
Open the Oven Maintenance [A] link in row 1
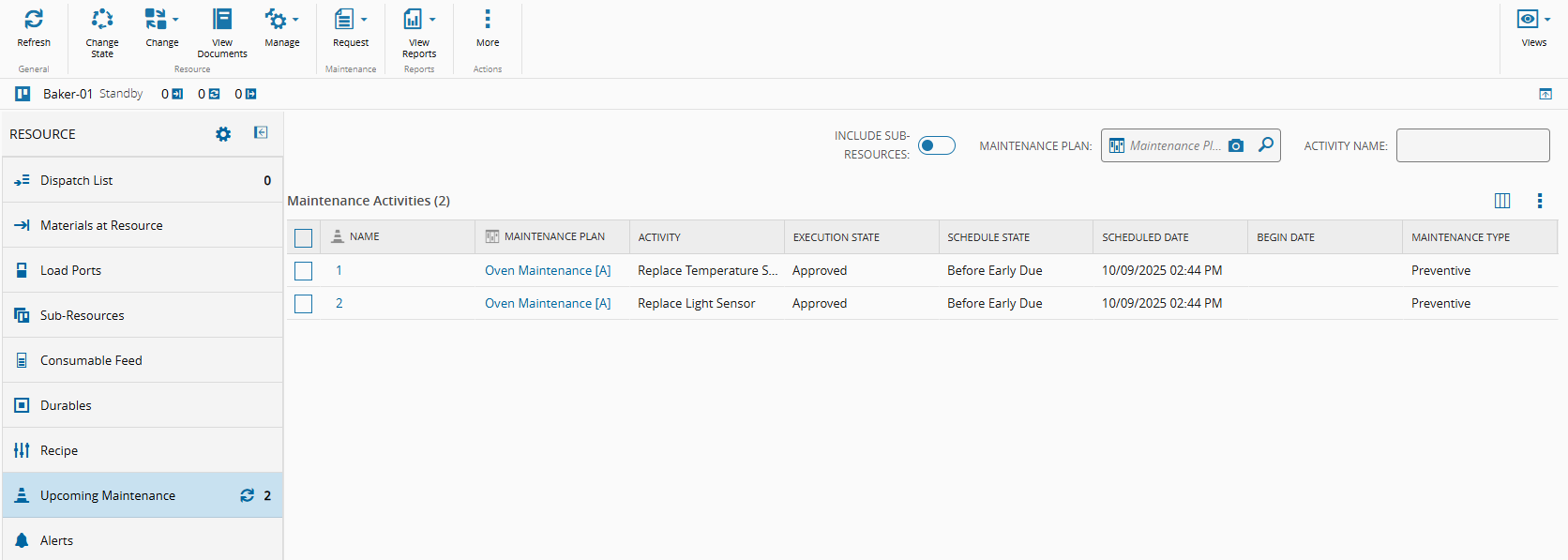point(548,270)
